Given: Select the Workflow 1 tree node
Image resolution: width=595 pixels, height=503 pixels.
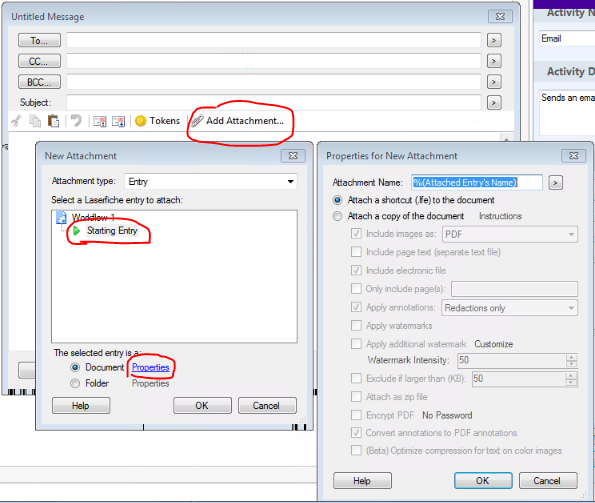Looking at the screenshot, I should (93, 218).
